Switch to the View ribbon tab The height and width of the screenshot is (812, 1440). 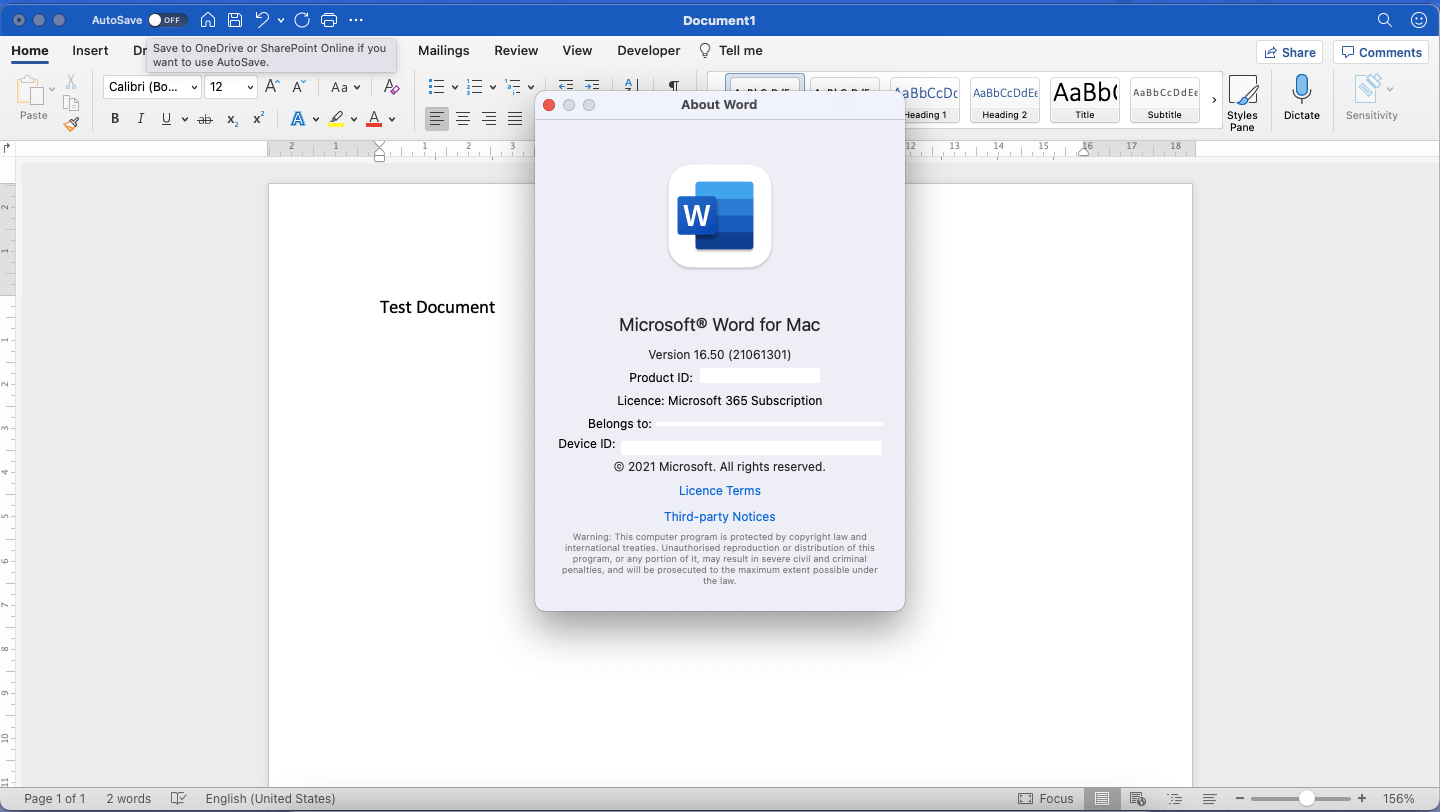[578, 51]
